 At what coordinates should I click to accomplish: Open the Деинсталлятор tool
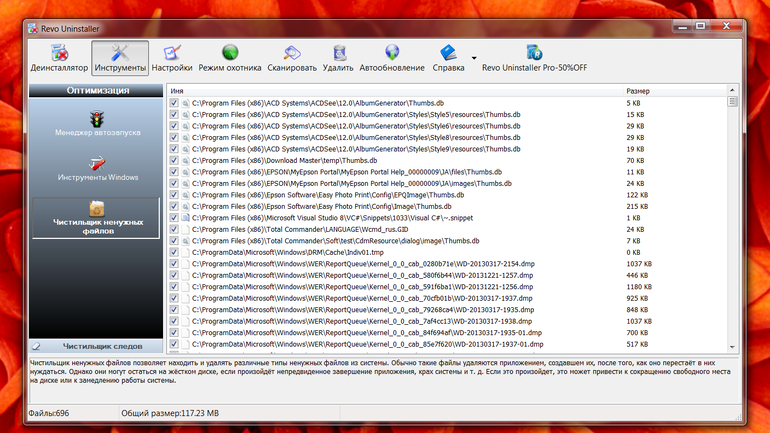point(59,58)
